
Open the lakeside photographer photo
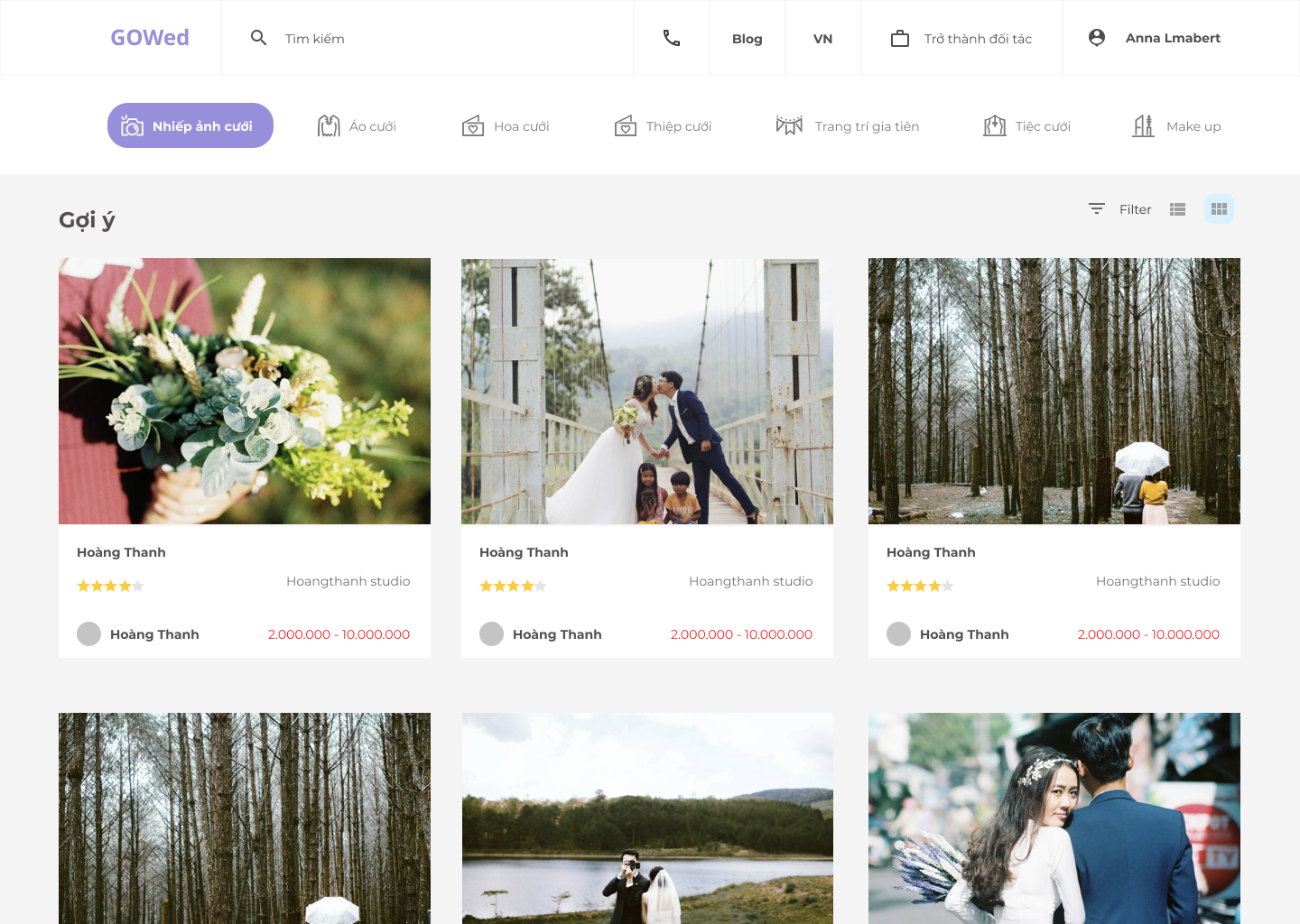point(647,818)
